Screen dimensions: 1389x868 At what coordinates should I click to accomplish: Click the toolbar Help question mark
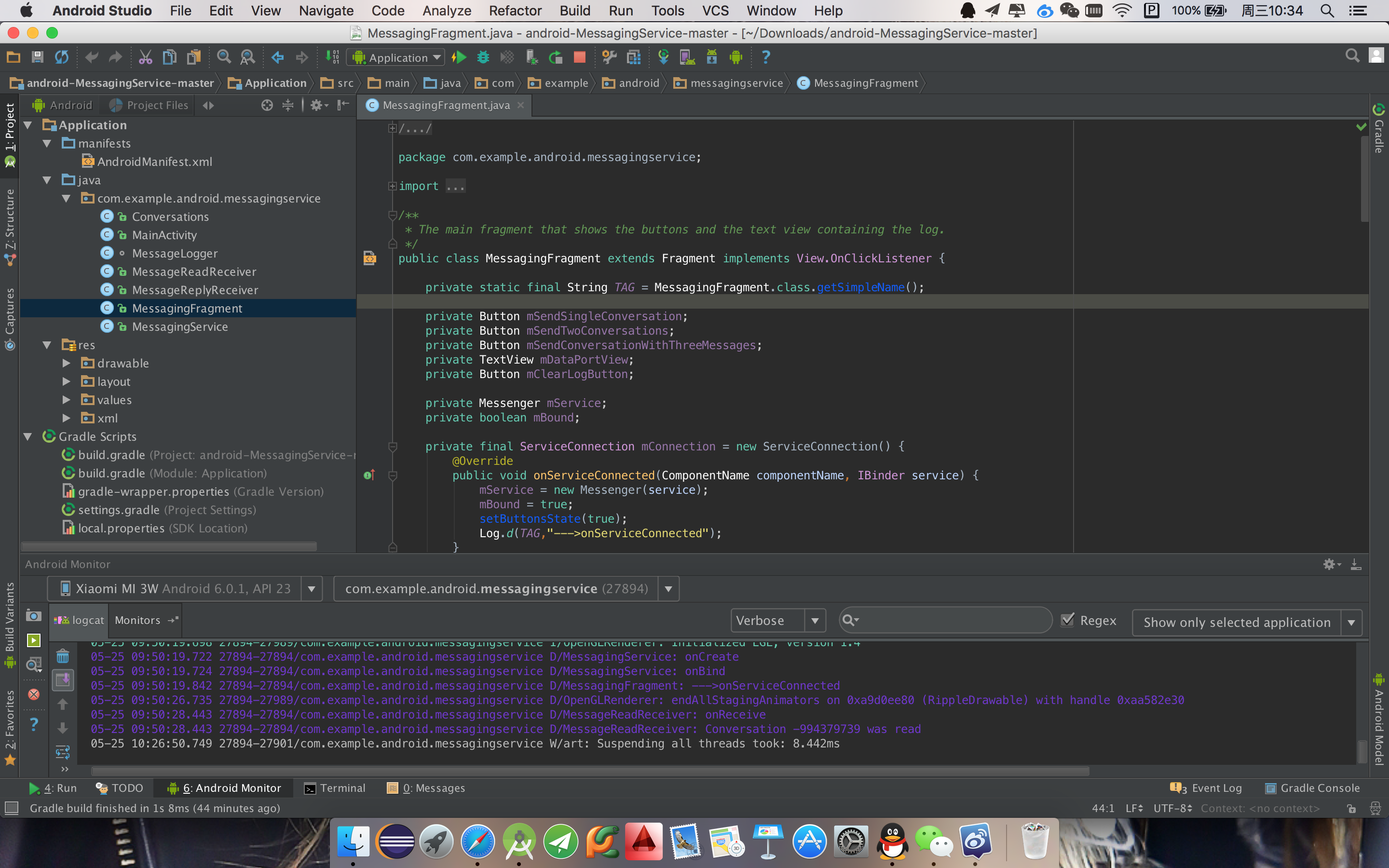click(x=765, y=57)
